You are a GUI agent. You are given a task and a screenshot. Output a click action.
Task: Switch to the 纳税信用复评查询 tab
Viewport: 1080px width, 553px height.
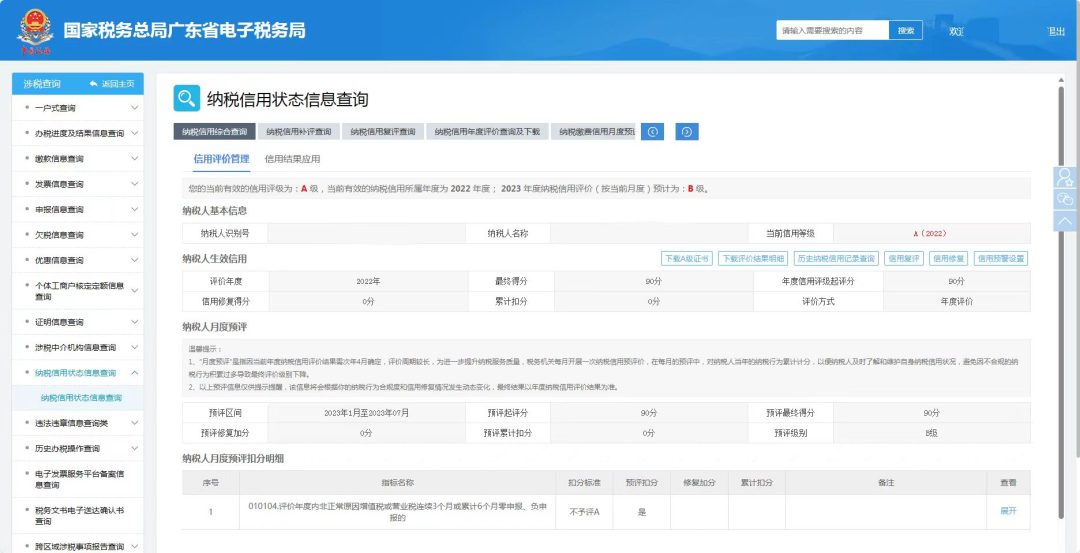pos(382,132)
